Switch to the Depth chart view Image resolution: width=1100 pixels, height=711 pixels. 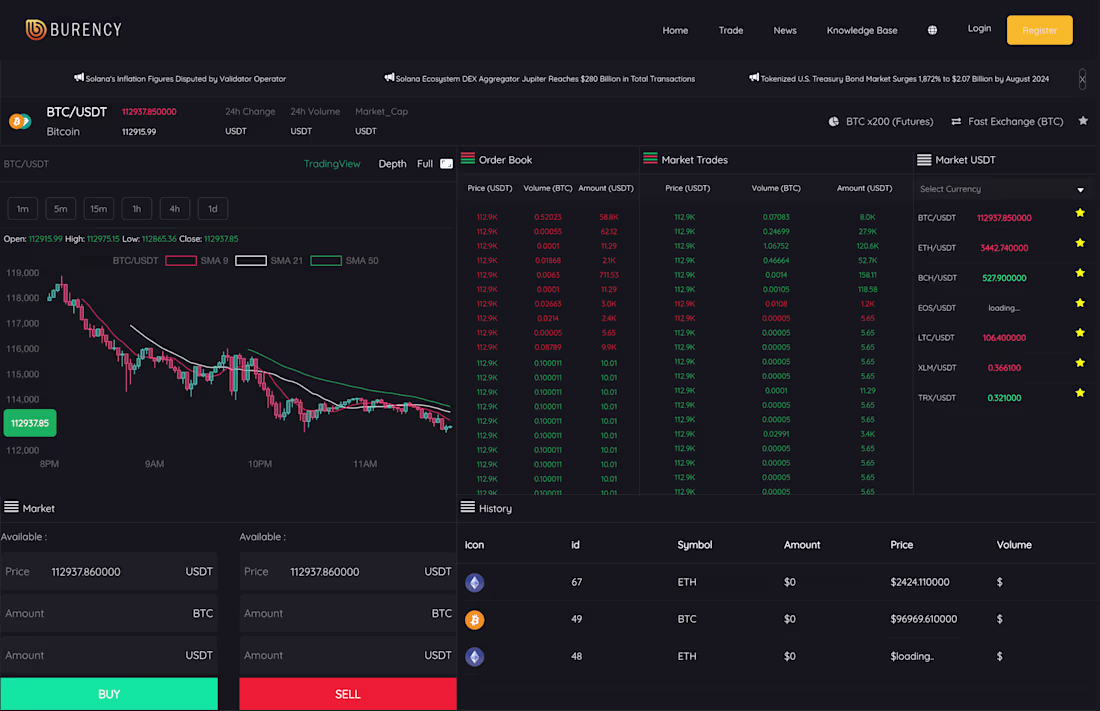point(392,163)
